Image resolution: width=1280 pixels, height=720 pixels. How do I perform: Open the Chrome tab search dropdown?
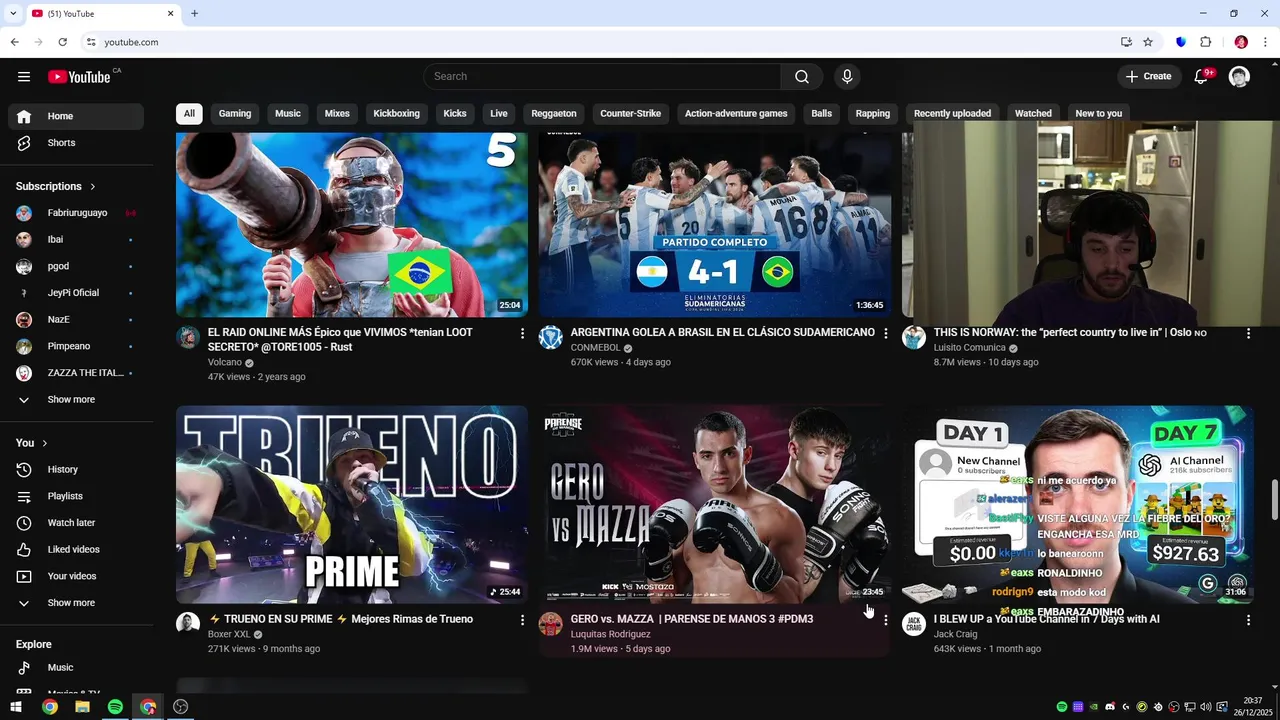[x=13, y=13]
